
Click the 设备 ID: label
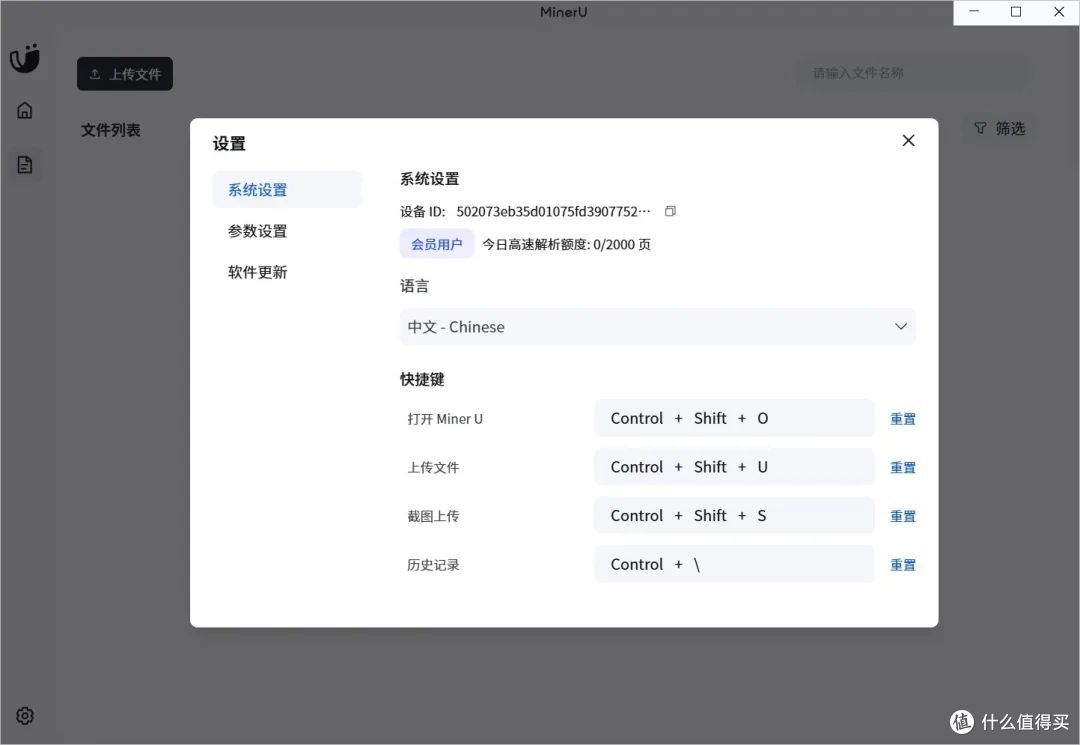pos(423,211)
